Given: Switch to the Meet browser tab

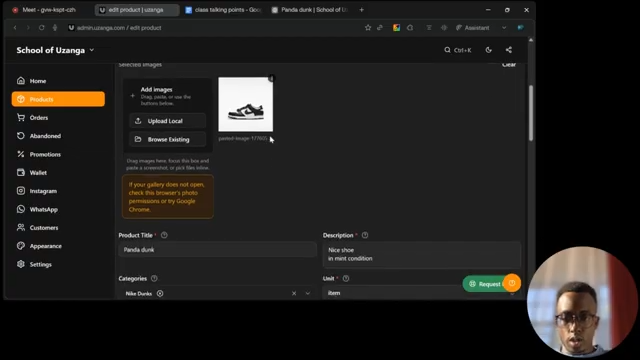Looking at the screenshot, I should pos(49,10).
